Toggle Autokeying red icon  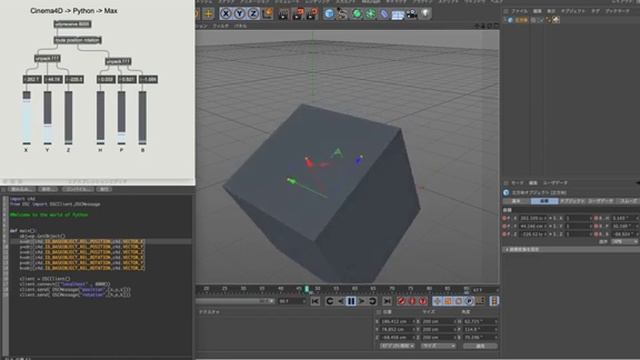click(412, 301)
